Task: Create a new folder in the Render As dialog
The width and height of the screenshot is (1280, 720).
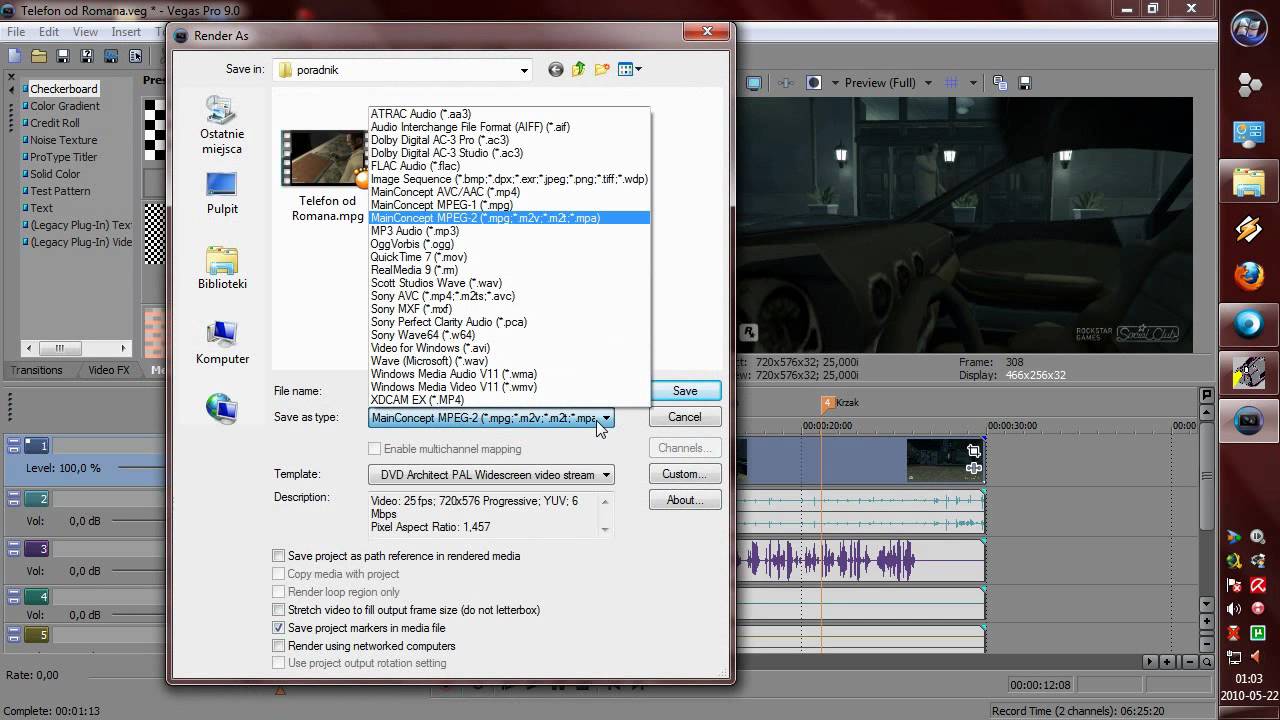Action: click(x=602, y=70)
